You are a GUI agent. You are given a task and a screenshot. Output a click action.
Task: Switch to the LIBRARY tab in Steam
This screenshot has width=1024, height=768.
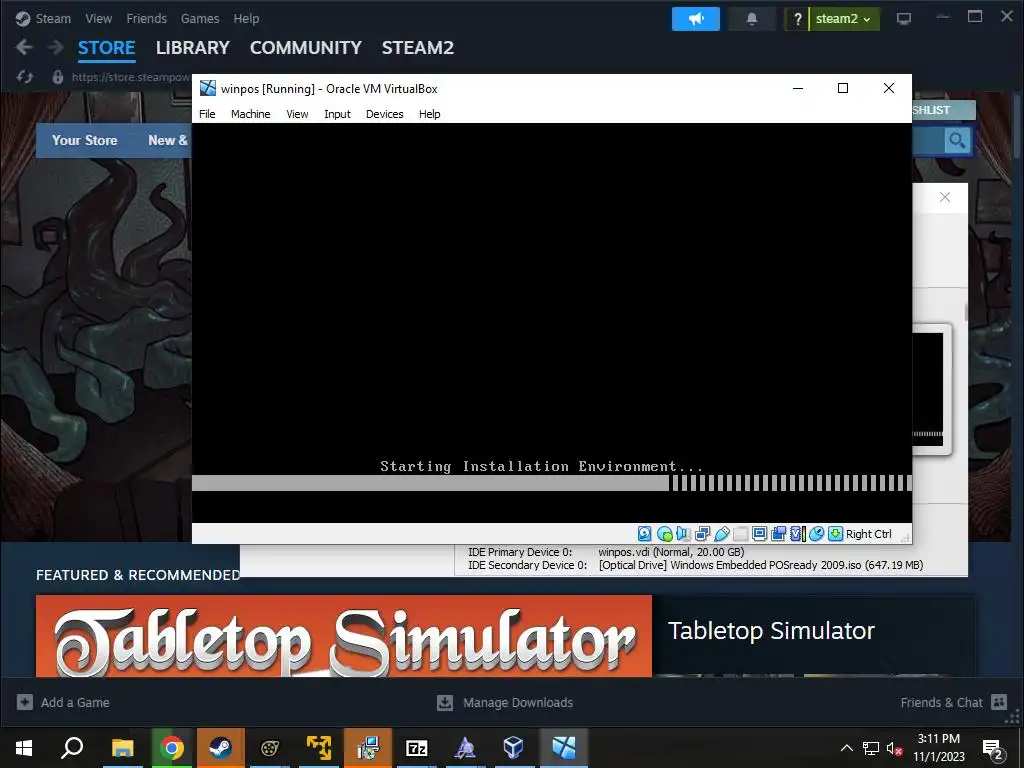click(x=193, y=48)
